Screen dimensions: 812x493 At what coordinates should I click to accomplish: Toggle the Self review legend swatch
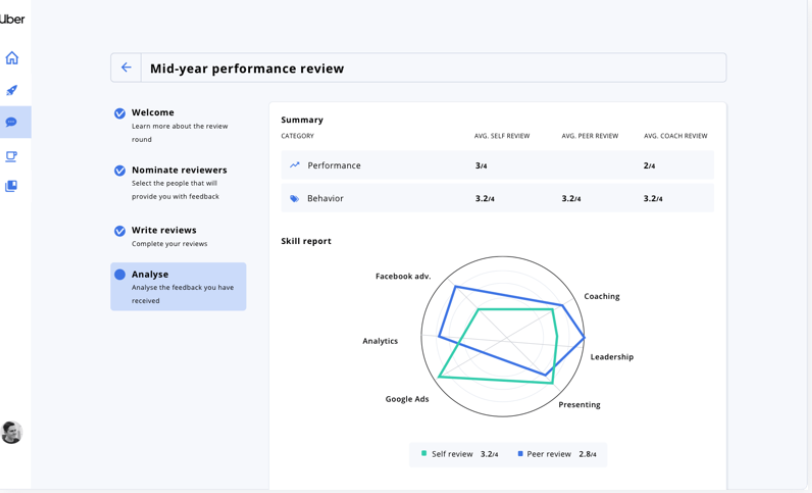pos(424,454)
